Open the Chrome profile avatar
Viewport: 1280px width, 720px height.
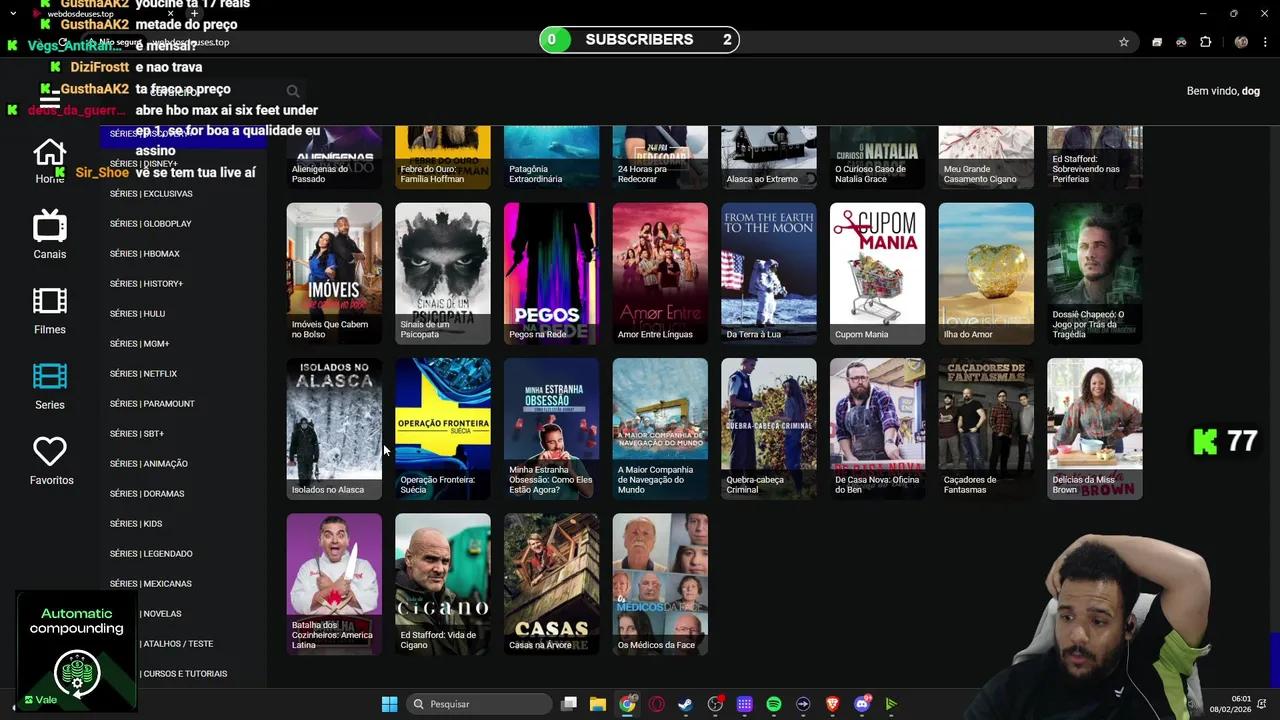1241,42
